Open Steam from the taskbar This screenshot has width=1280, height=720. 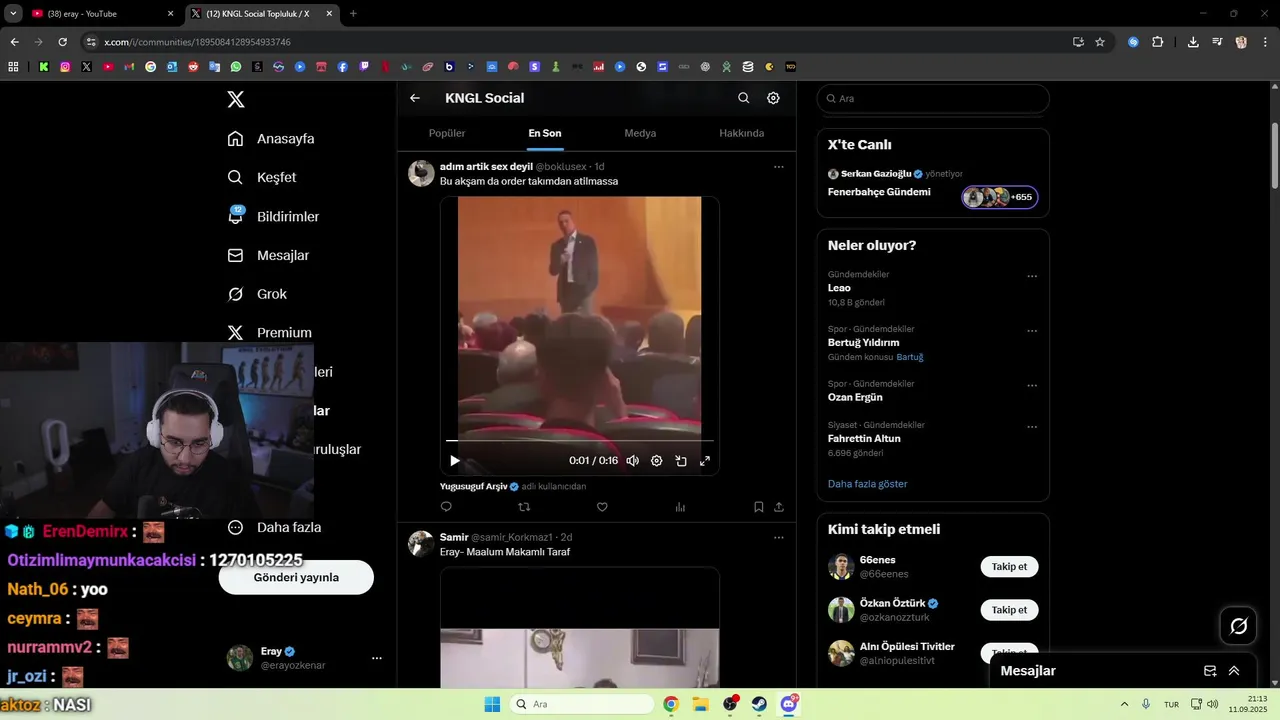tap(759, 704)
